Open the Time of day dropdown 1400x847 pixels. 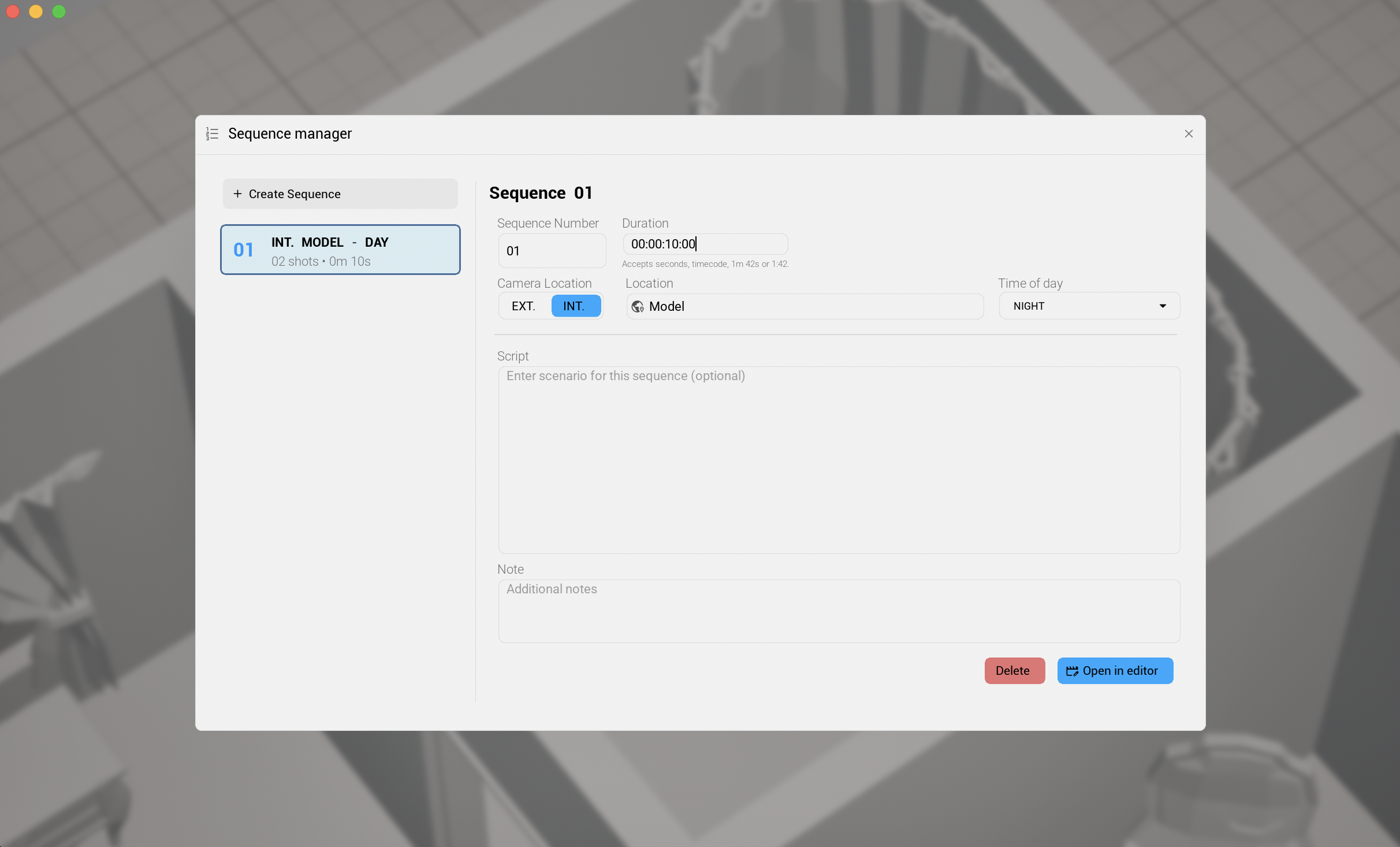click(x=1089, y=306)
